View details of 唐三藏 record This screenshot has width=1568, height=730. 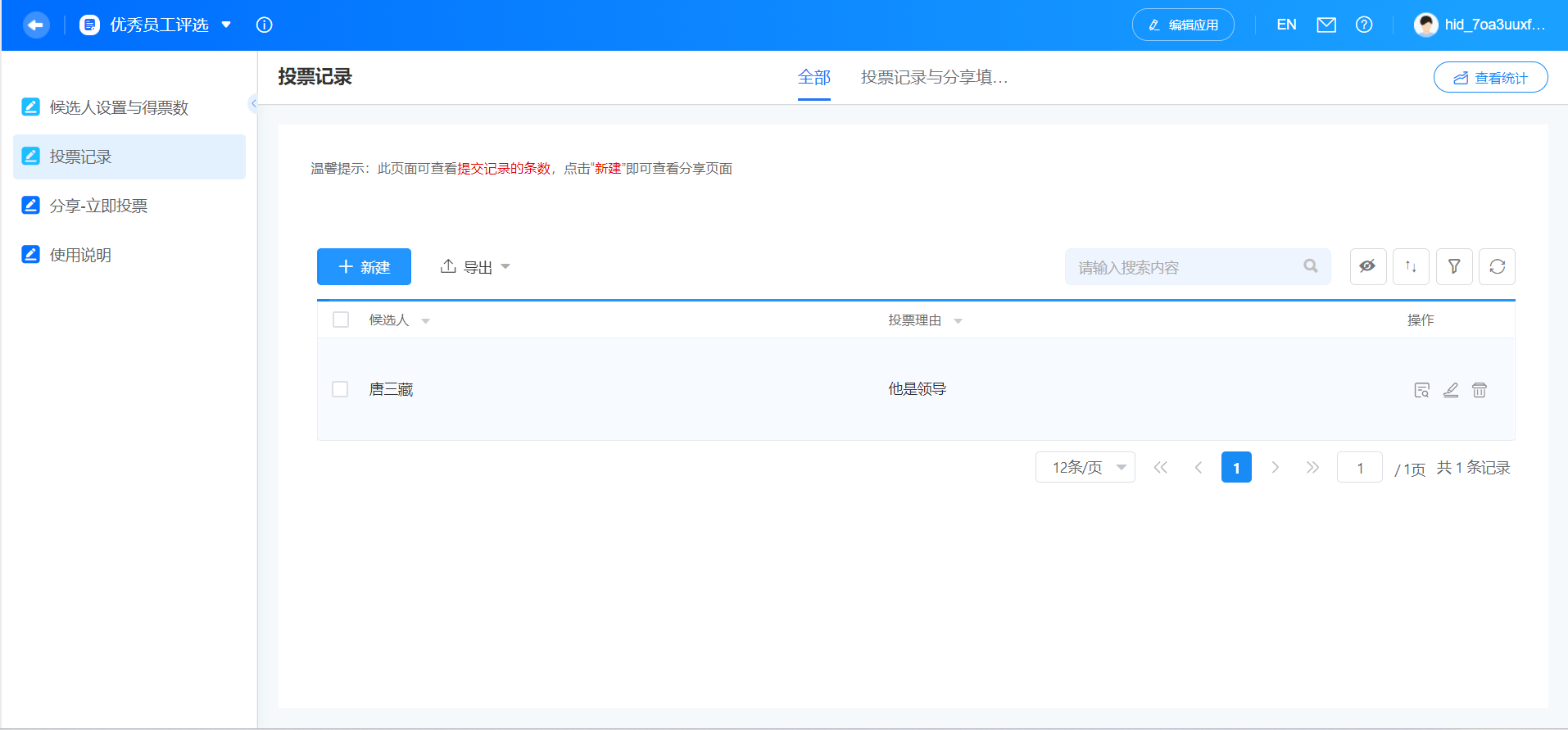click(x=1422, y=390)
